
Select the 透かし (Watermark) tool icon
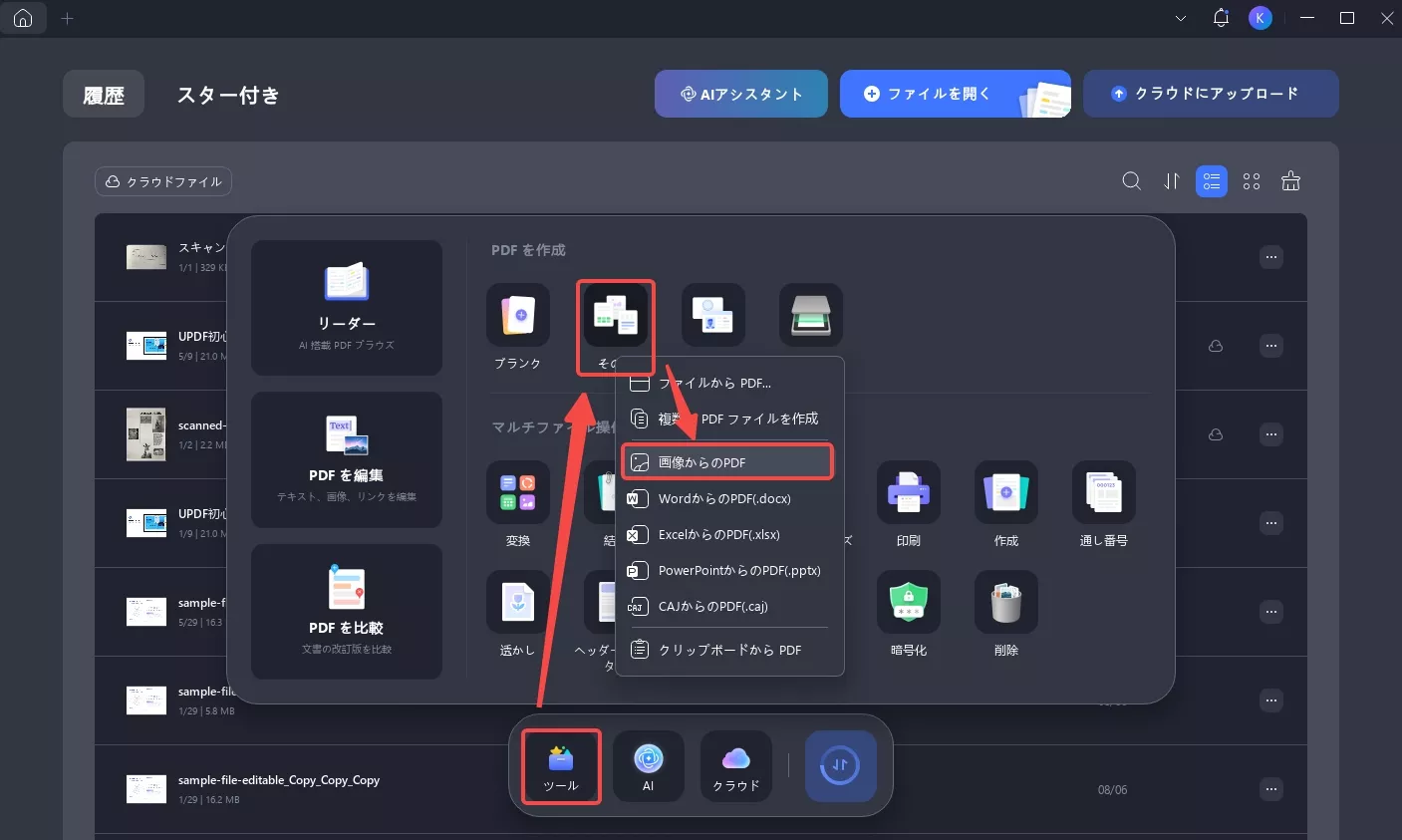point(517,602)
